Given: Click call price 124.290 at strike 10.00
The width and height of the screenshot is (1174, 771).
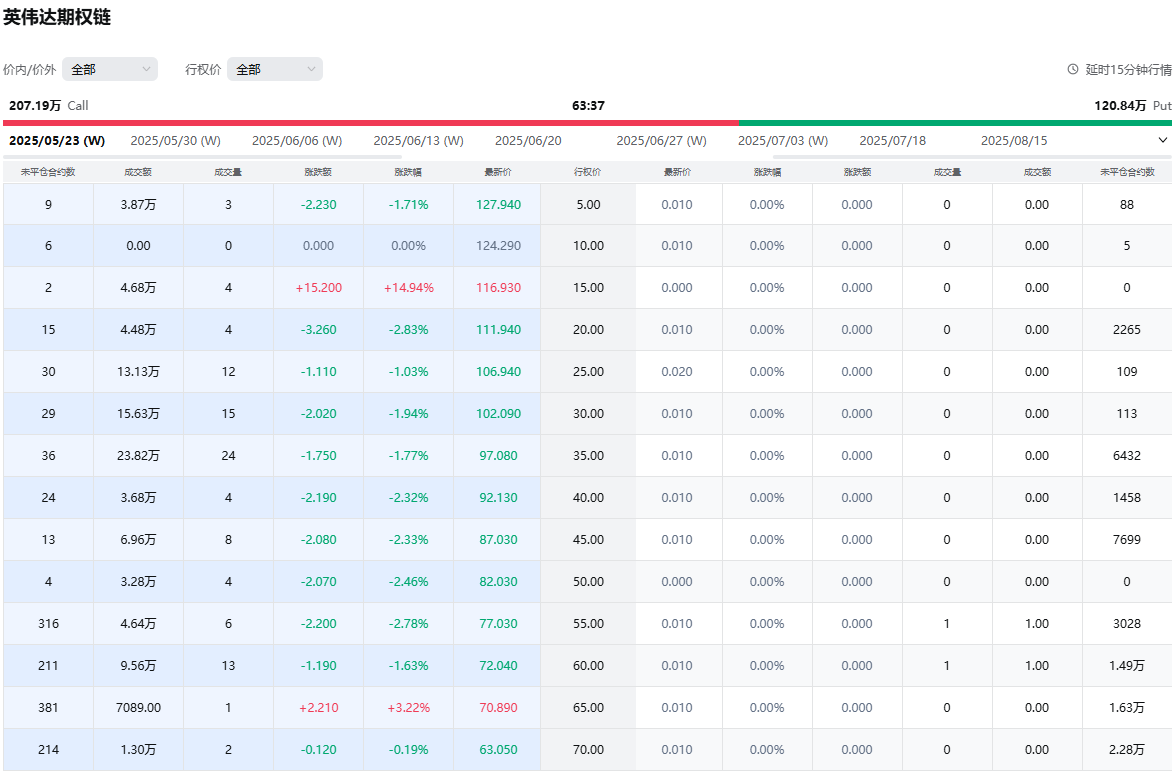Looking at the screenshot, I should click(498, 246).
